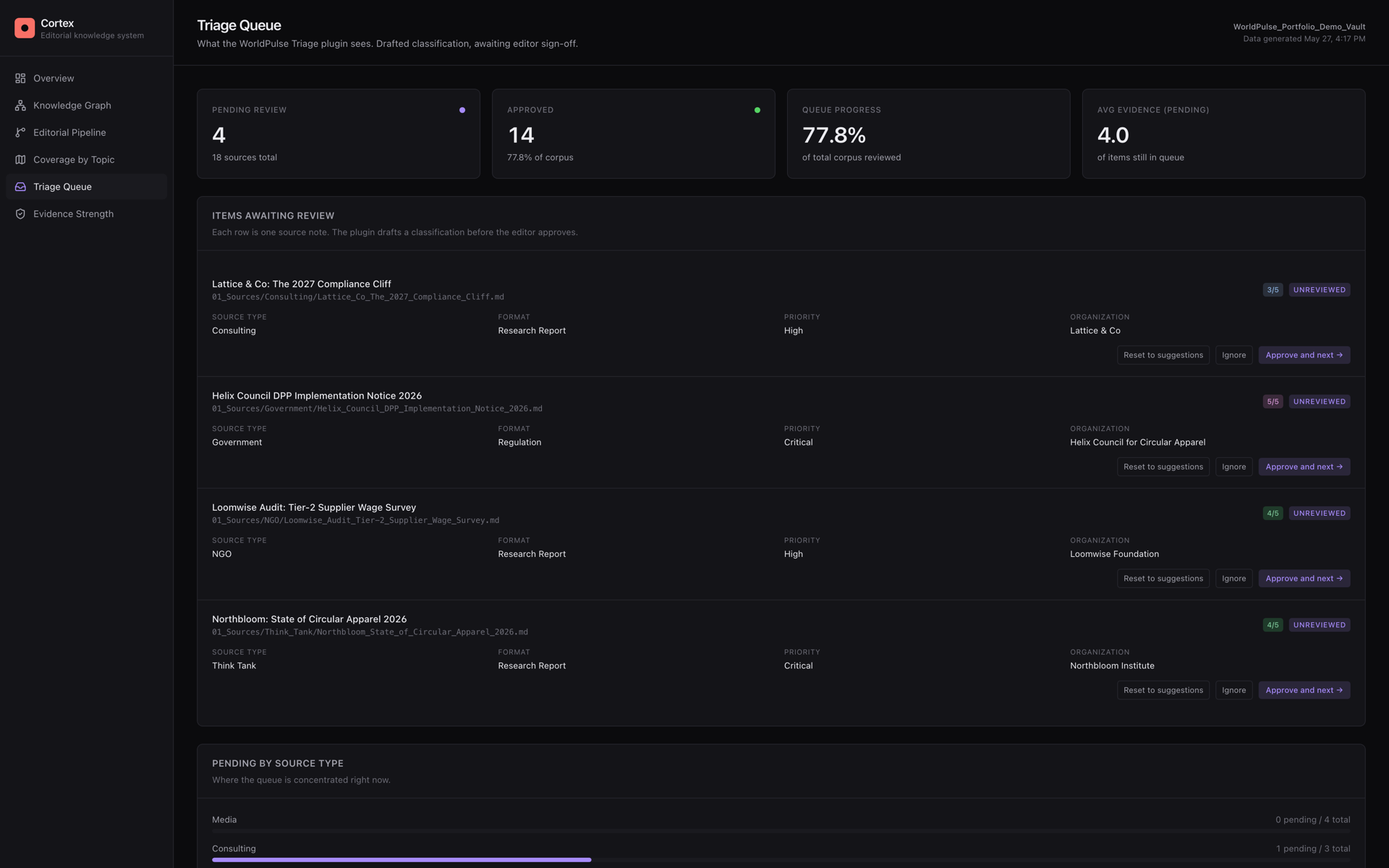This screenshot has height=868, width=1389.
Task: Click the Consulting pending progress bar
Action: pos(781,860)
